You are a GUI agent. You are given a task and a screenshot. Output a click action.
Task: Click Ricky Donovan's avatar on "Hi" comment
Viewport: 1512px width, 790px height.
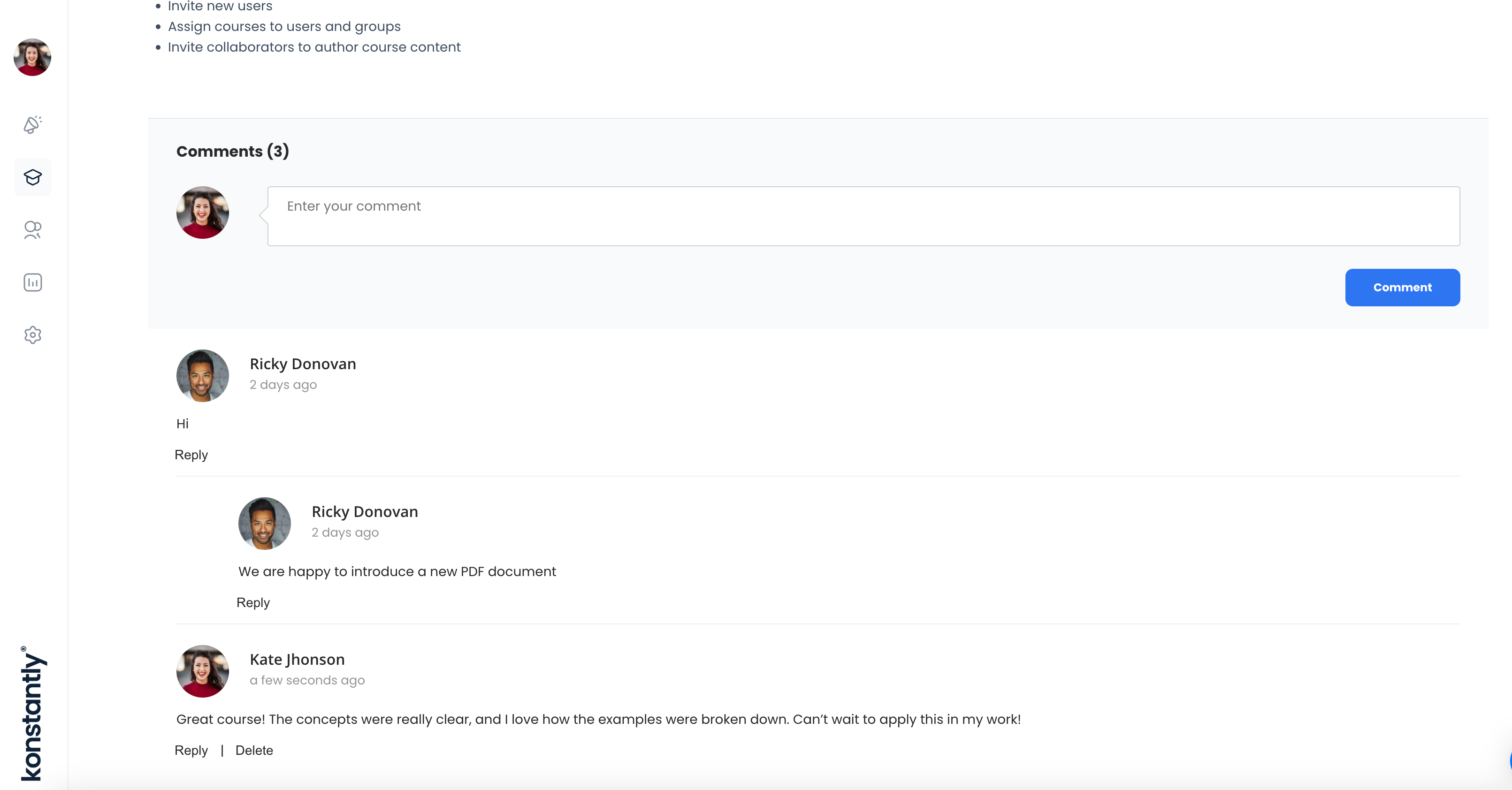click(203, 376)
